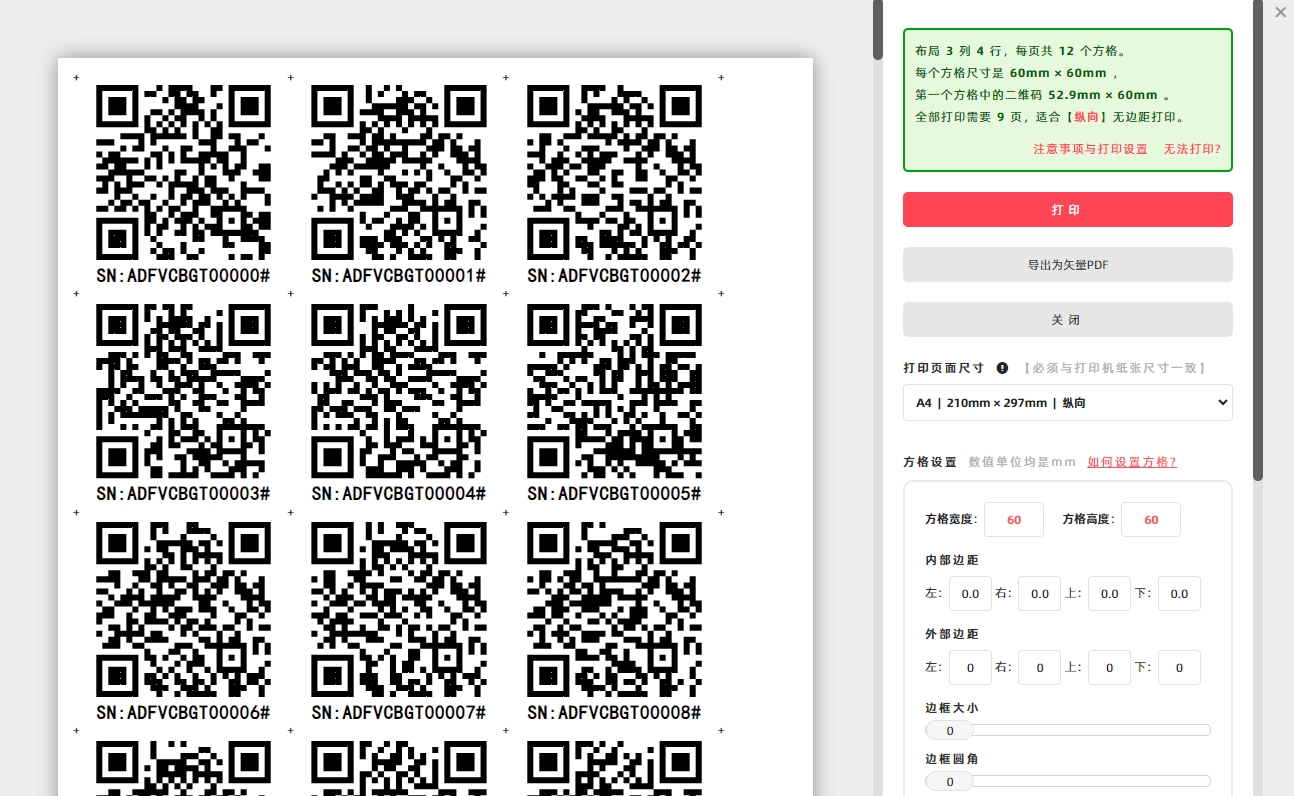
Task: Click 外部边距 左 input field
Action: coord(970,668)
